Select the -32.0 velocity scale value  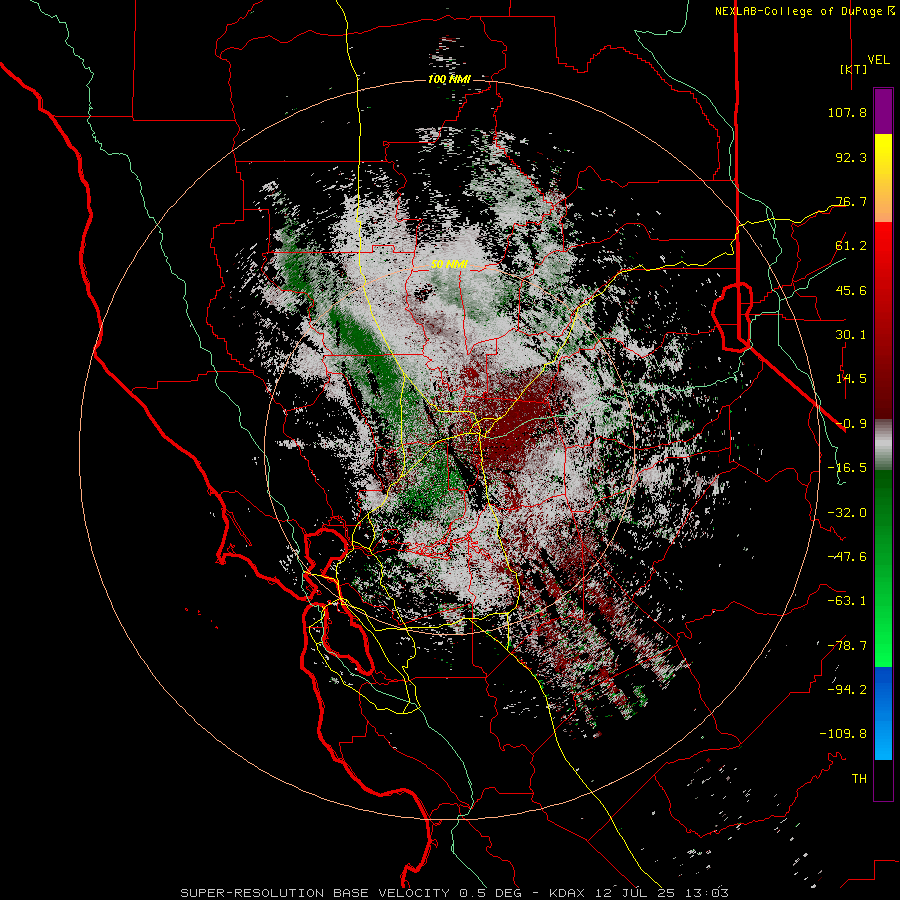tap(847, 513)
